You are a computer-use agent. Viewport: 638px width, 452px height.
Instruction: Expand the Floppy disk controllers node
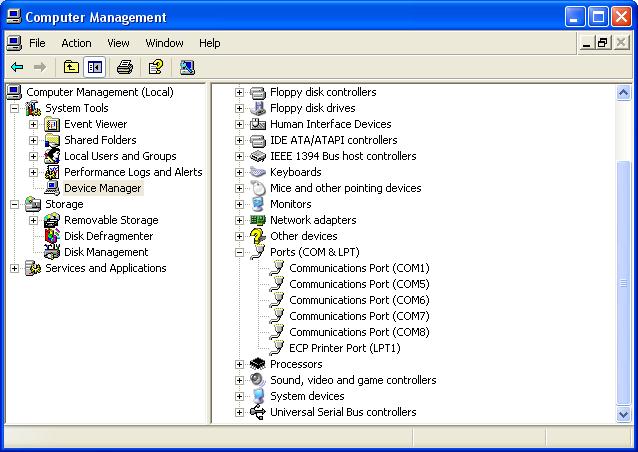point(239,92)
